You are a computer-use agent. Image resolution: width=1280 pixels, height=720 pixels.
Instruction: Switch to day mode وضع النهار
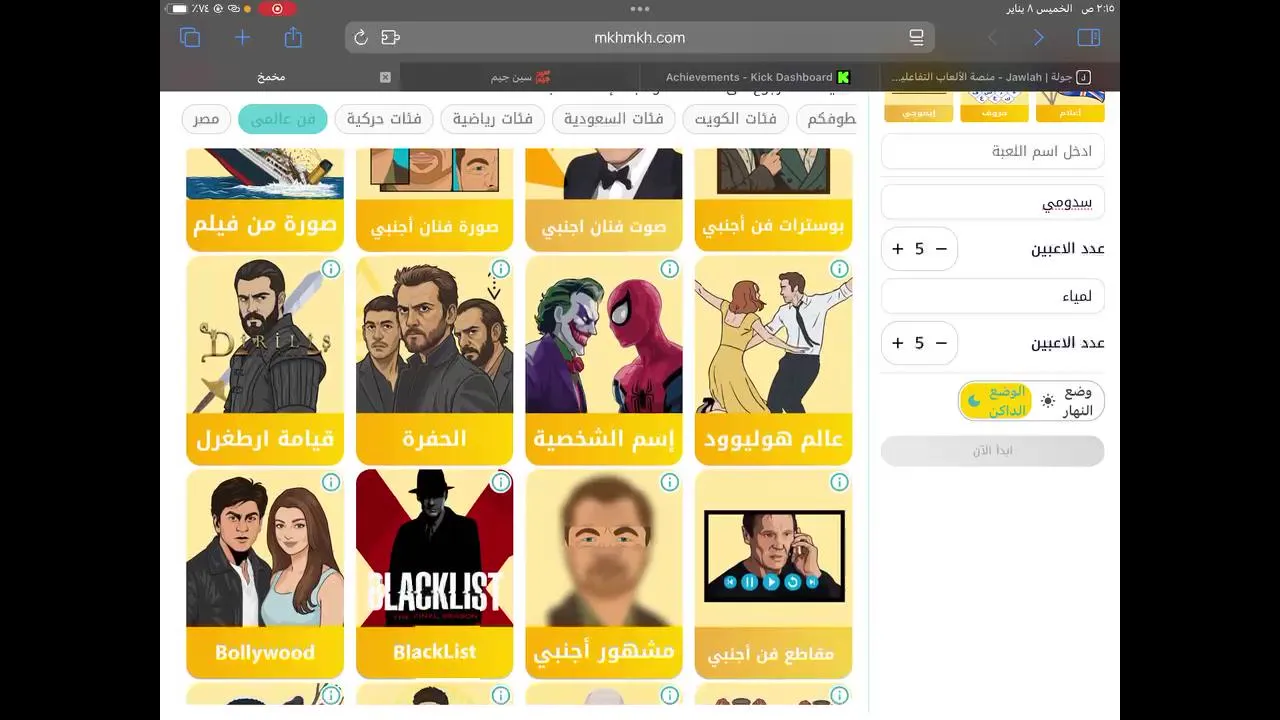click(1068, 401)
